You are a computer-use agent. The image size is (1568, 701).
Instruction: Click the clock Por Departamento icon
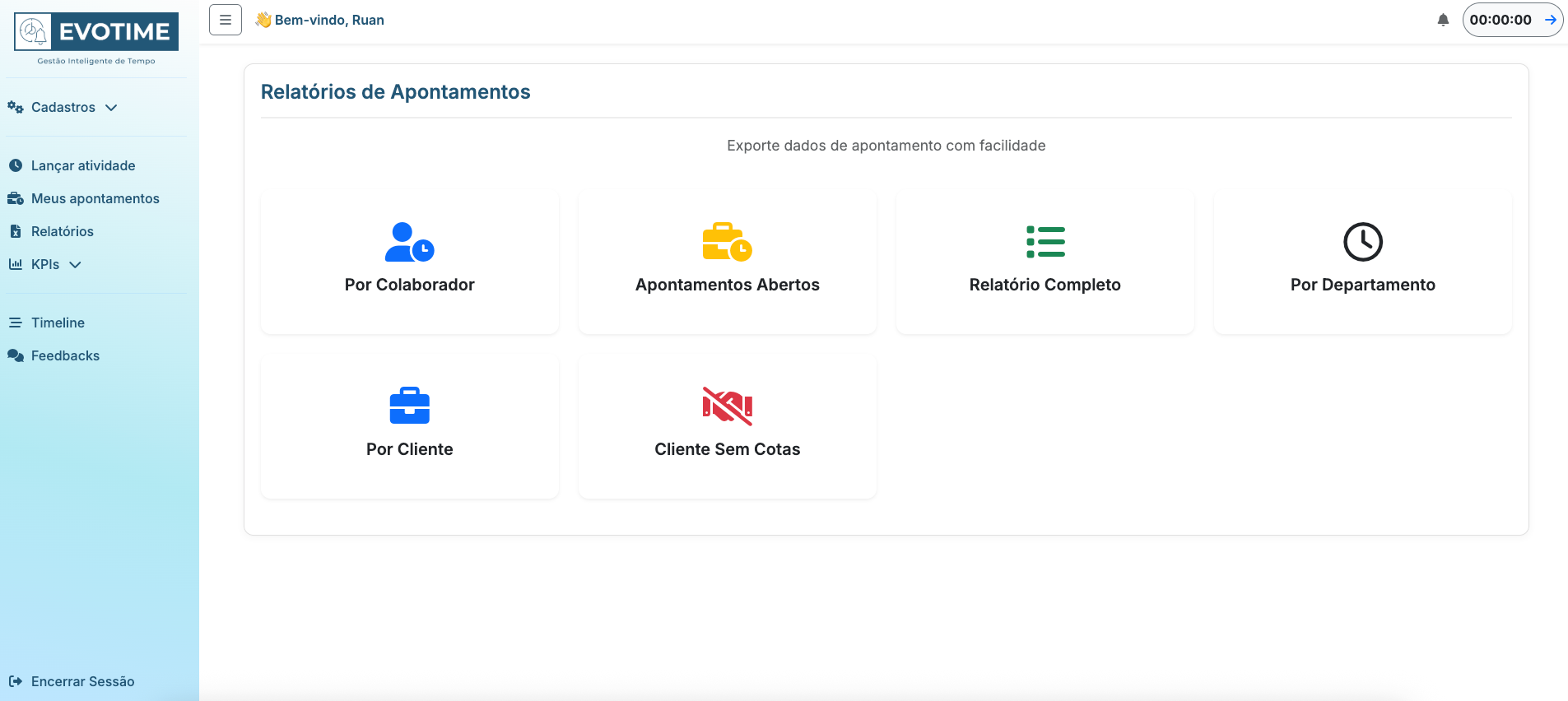[1363, 242]
